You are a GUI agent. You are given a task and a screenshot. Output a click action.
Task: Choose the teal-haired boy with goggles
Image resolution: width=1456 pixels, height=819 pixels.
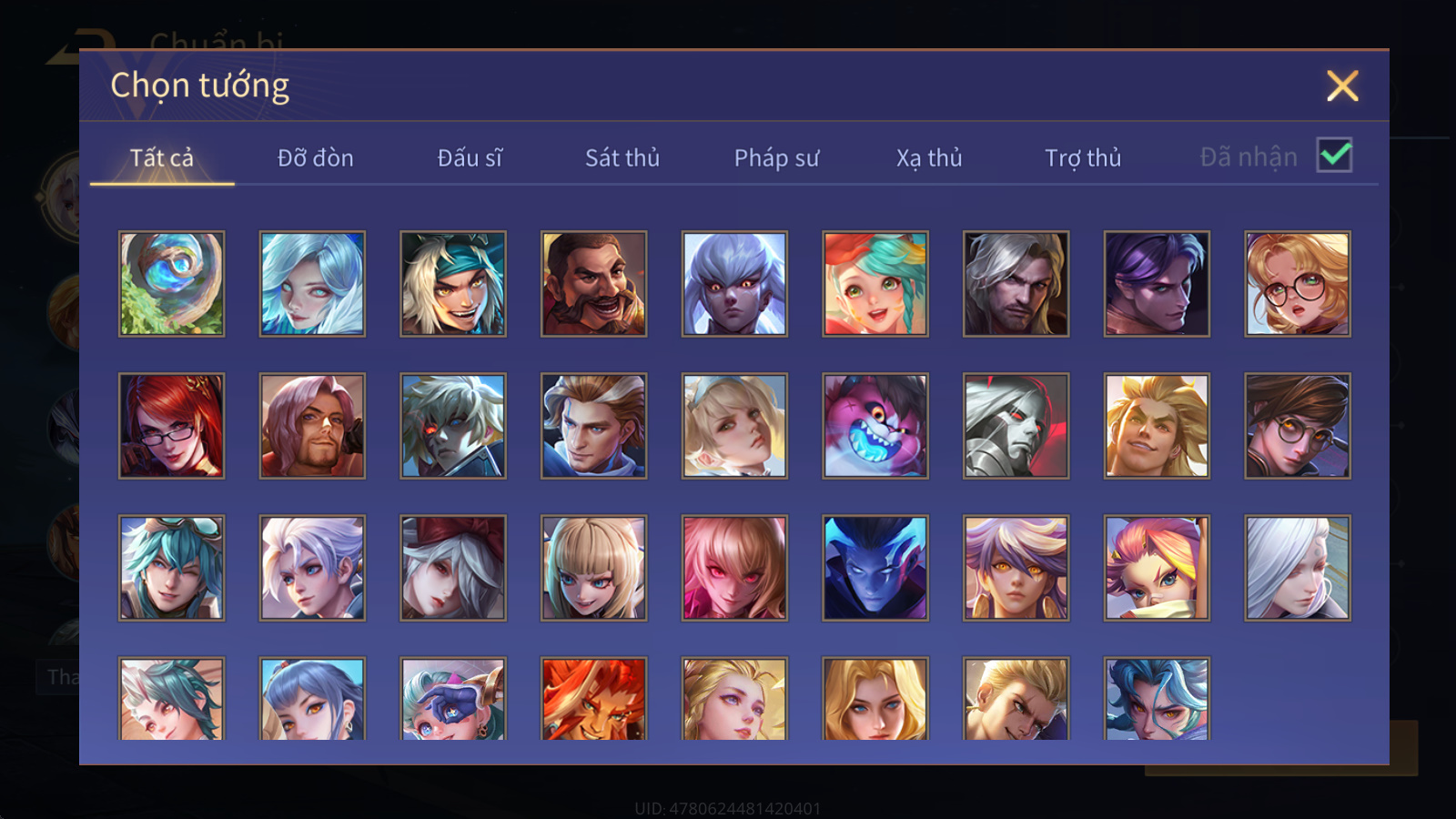click(x=171, y=568)
